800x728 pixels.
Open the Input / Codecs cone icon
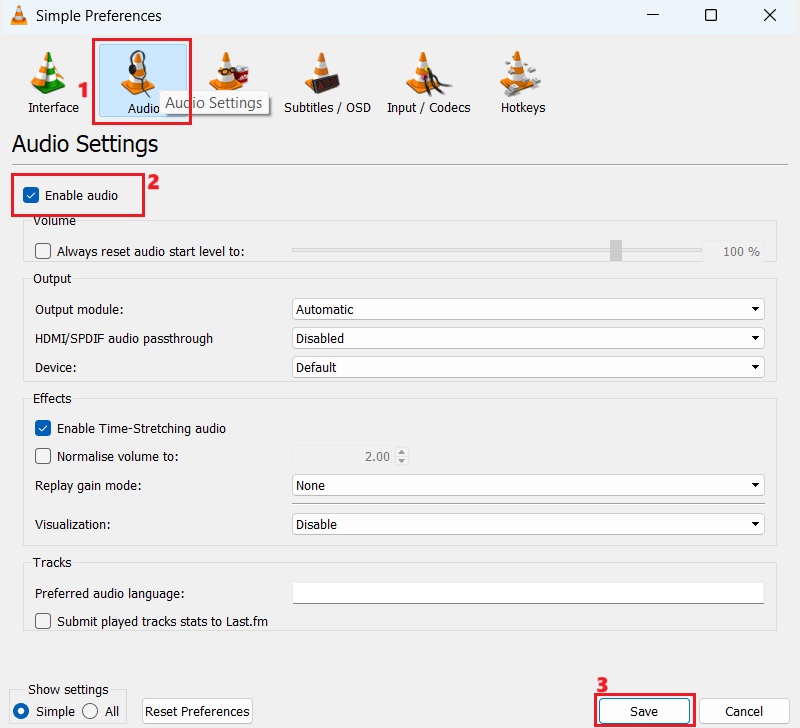tap(428, 74)
